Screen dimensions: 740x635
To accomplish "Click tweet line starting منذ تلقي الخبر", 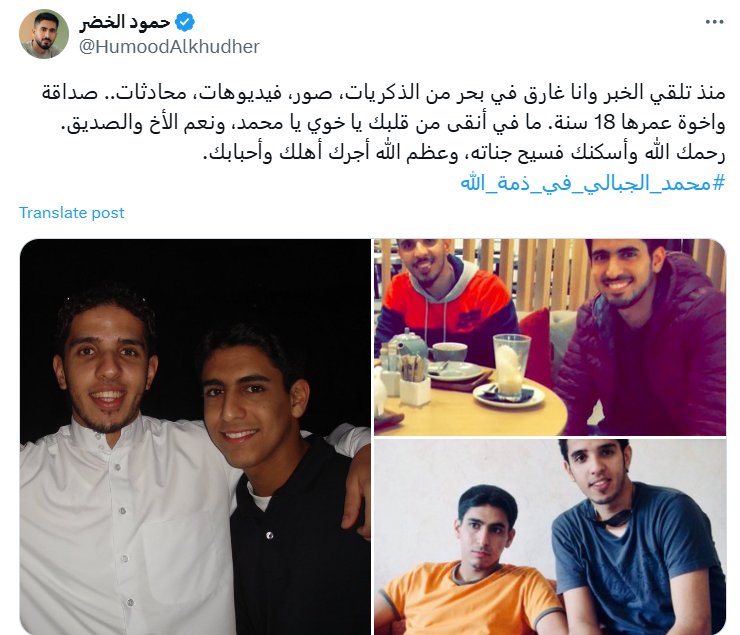I will (383, 92).
